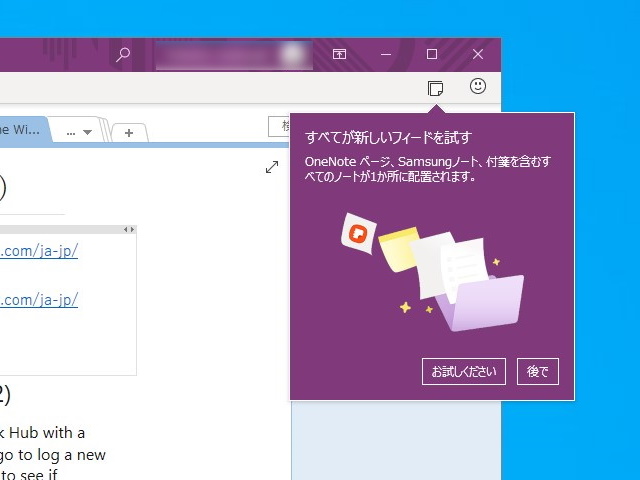This screenshot has height=480, width=640.
Task: Open the ribbon display options icon
Action: tap(339, 54)
